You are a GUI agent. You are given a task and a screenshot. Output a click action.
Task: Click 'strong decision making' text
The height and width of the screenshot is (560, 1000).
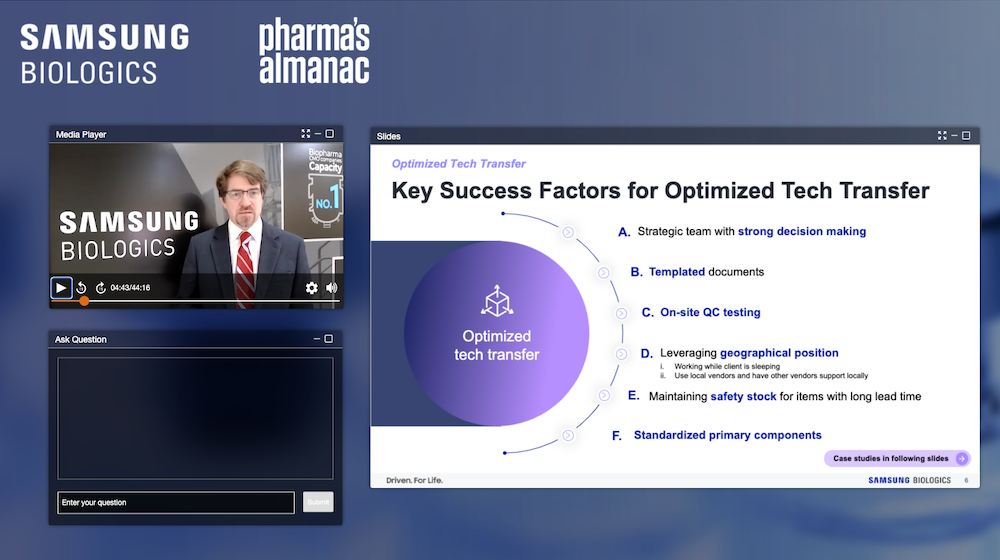coord(802,232)
